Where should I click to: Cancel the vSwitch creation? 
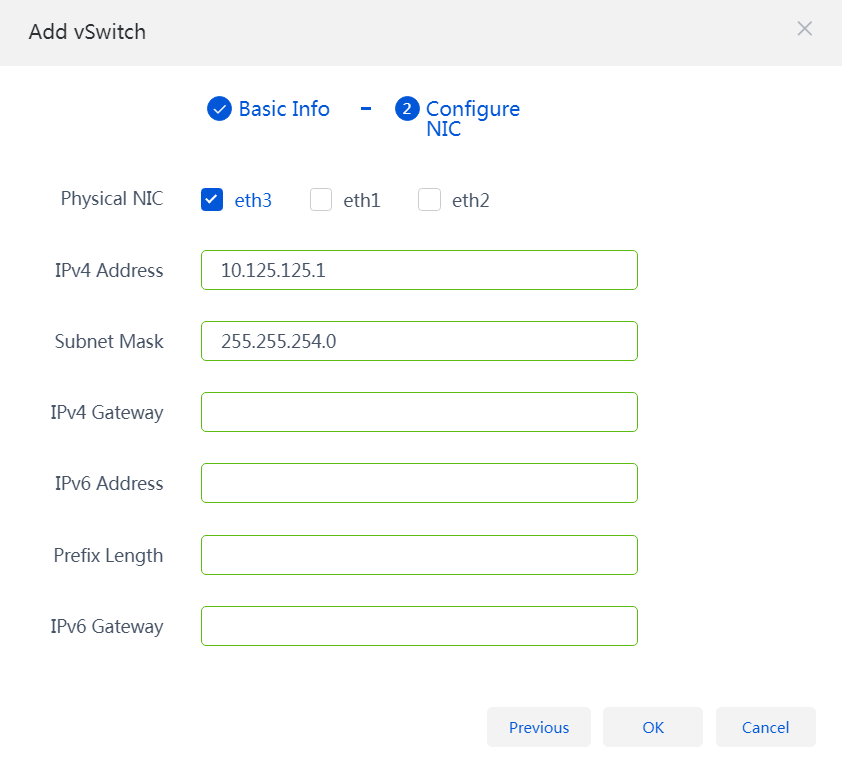(766, 727)
